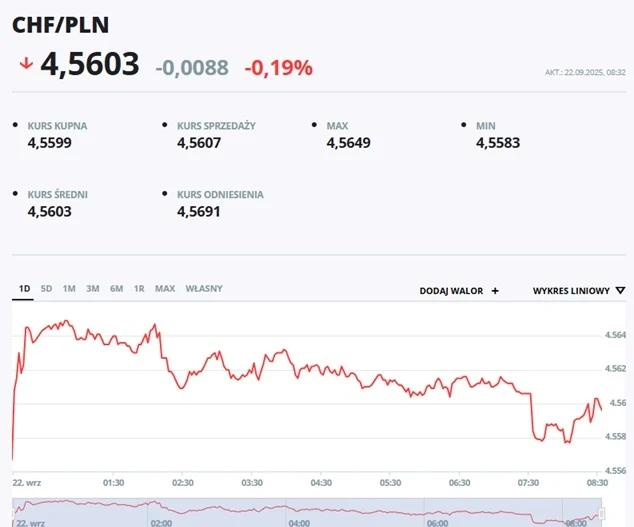Click the MAX value 4,5649
This screenshot has width=634, height=527.
coord(348,143)
